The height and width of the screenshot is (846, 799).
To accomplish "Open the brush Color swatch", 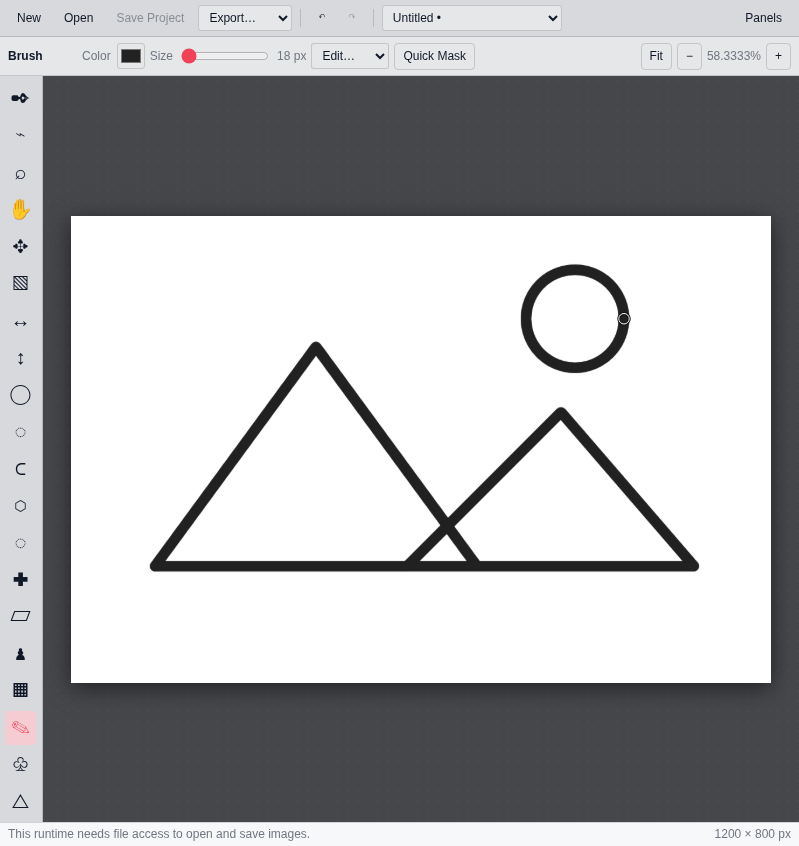I will pyautogui.click(x=131, y=56).
